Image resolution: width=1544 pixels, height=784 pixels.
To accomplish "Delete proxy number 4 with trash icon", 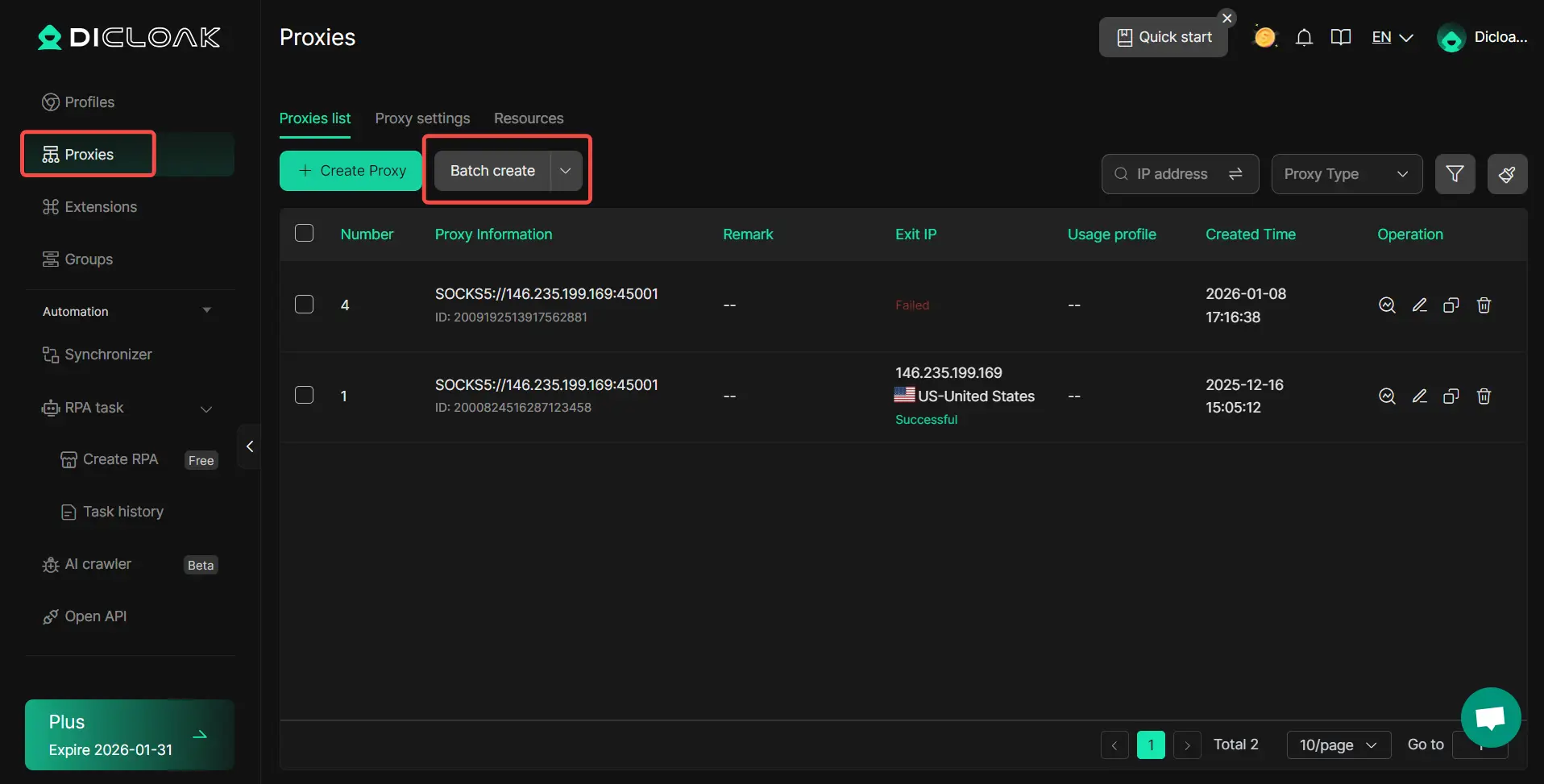I will pos(1484,305).
